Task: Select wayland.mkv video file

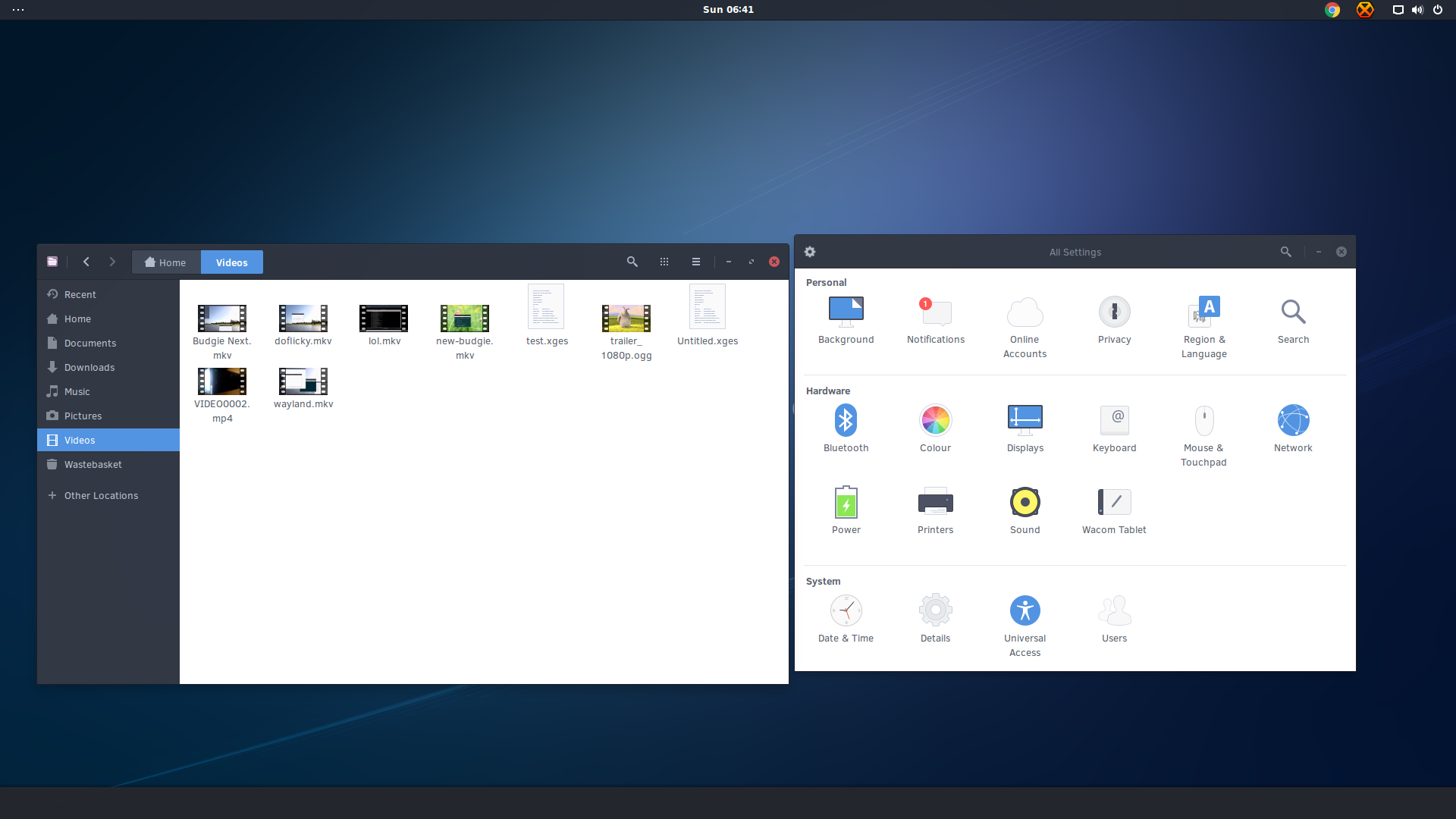Action: pyautogui.click(x=303, y=388)
